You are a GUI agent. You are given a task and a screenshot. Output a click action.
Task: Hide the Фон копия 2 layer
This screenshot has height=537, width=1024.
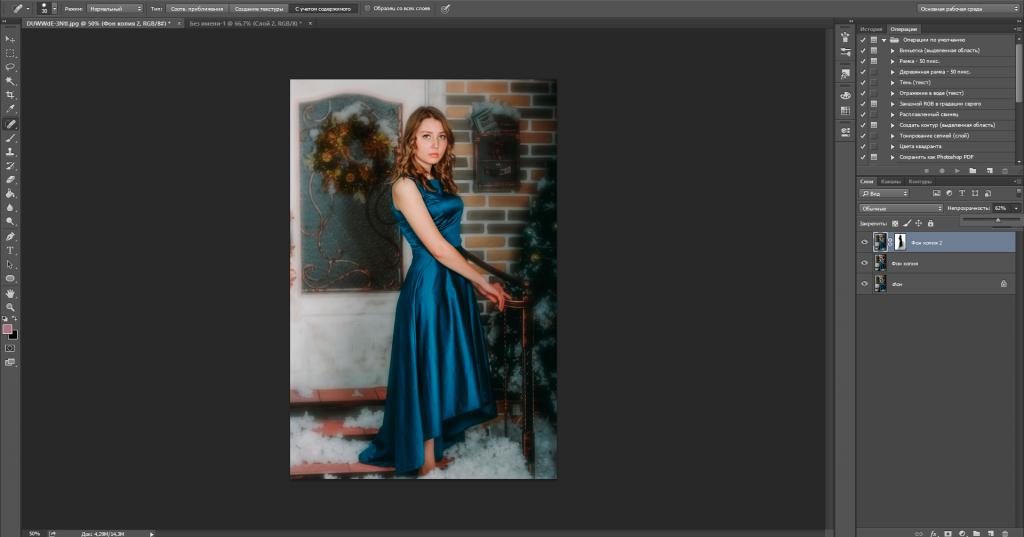click(865, 242)
